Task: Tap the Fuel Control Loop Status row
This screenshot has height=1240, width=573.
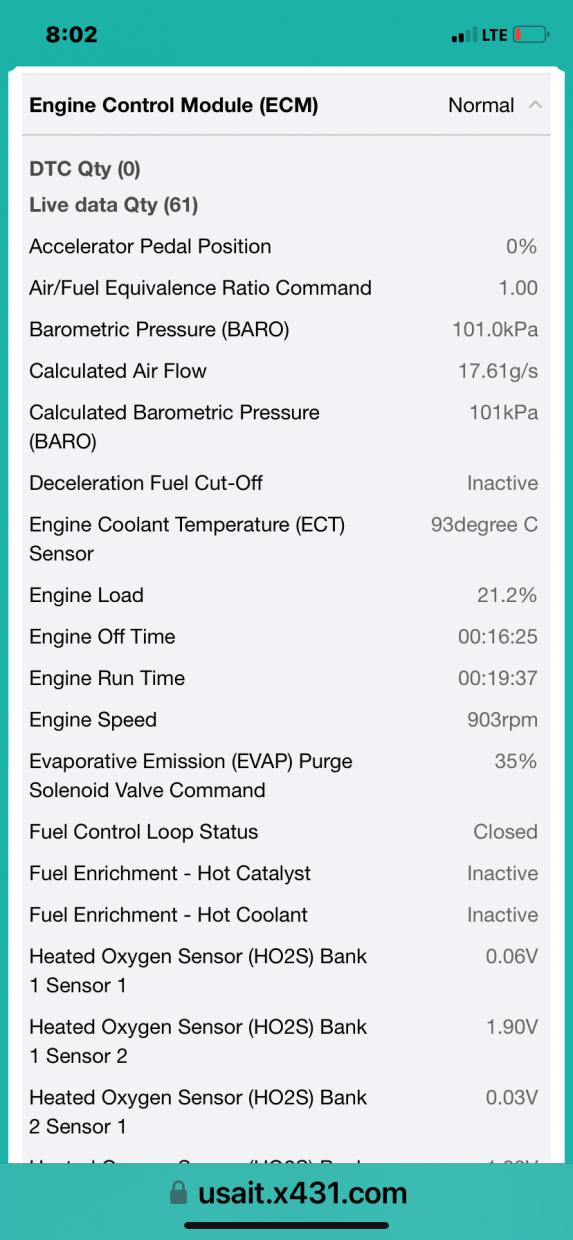Action: 286,832
